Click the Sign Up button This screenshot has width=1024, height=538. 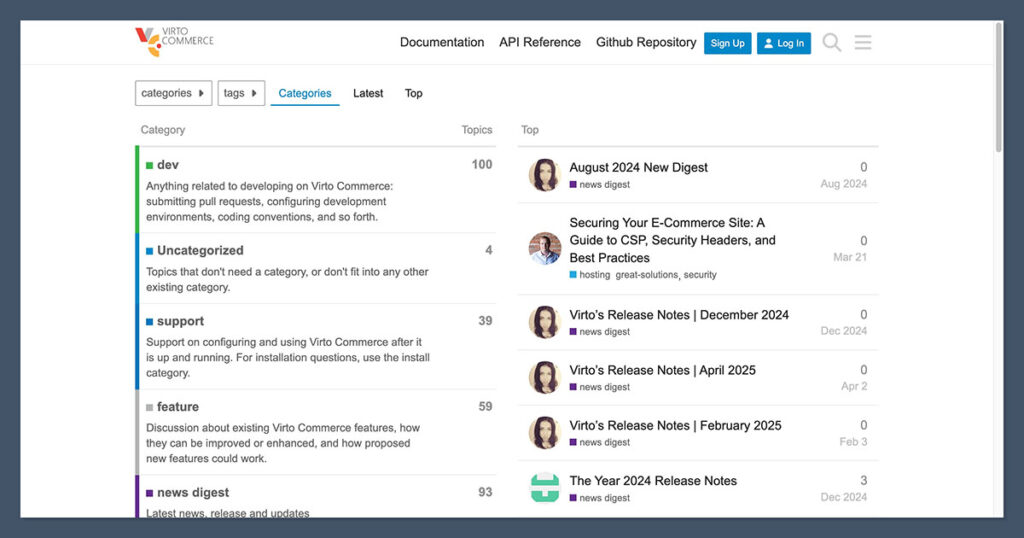click(728, 43)
